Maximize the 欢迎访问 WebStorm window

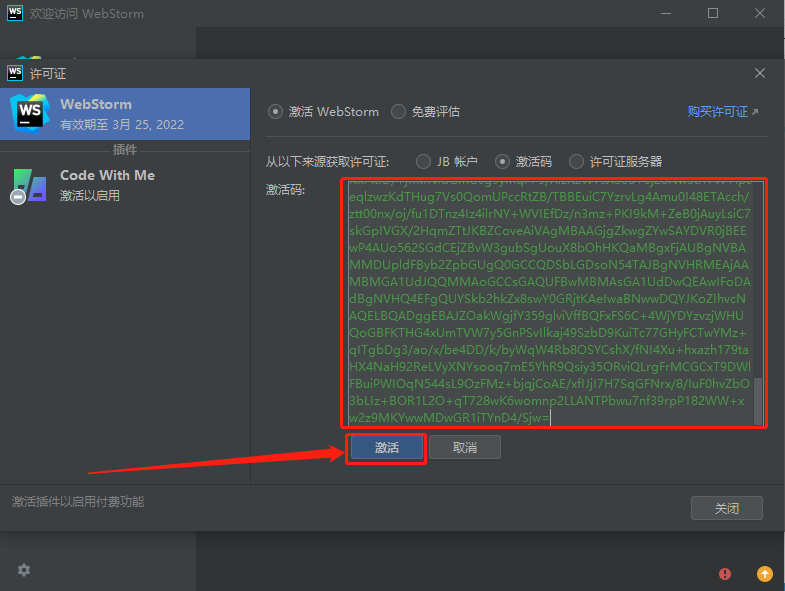click(x=713, y=13)
